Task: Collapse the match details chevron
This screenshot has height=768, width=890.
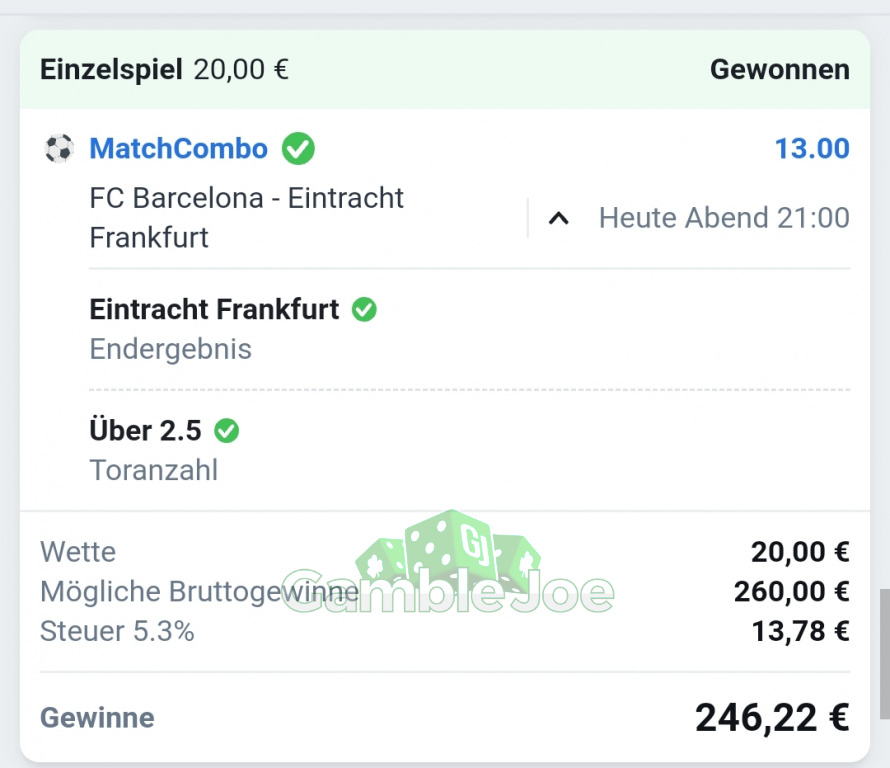Action: [559, 218]
